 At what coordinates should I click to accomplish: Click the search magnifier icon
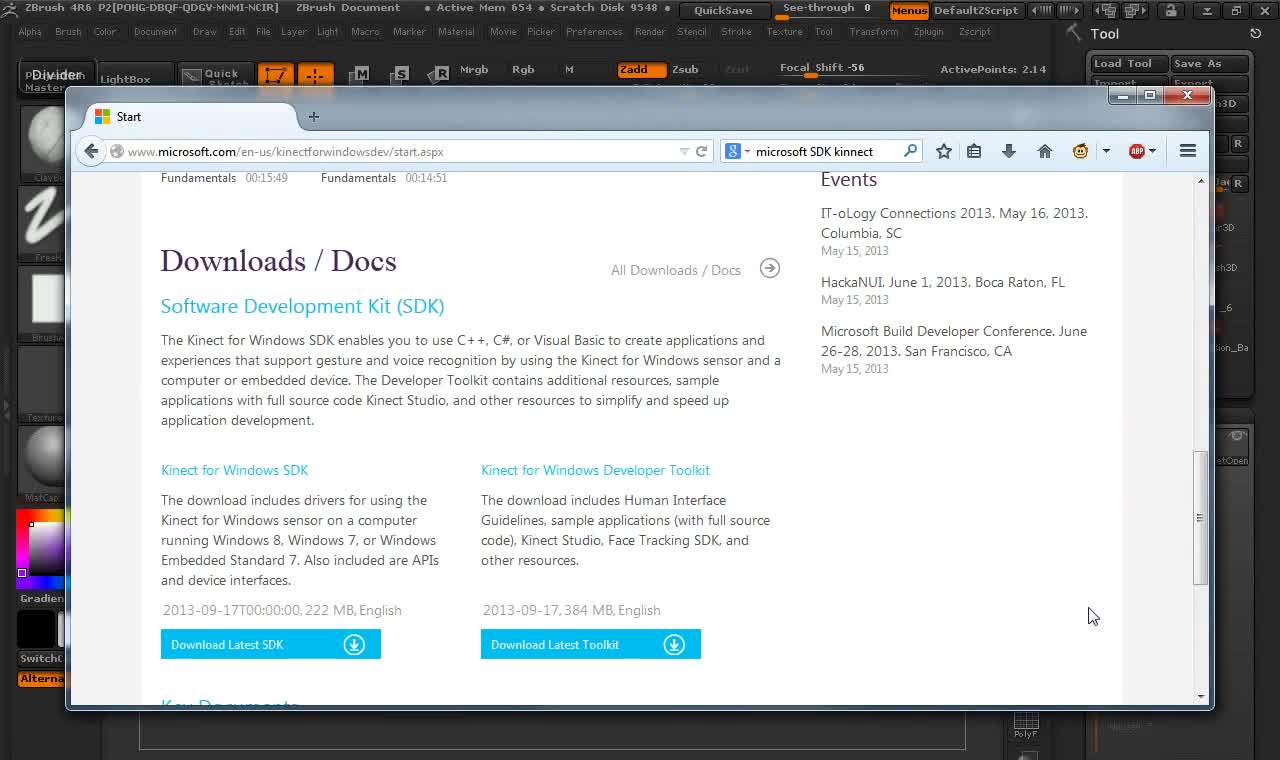pos(910,151)
